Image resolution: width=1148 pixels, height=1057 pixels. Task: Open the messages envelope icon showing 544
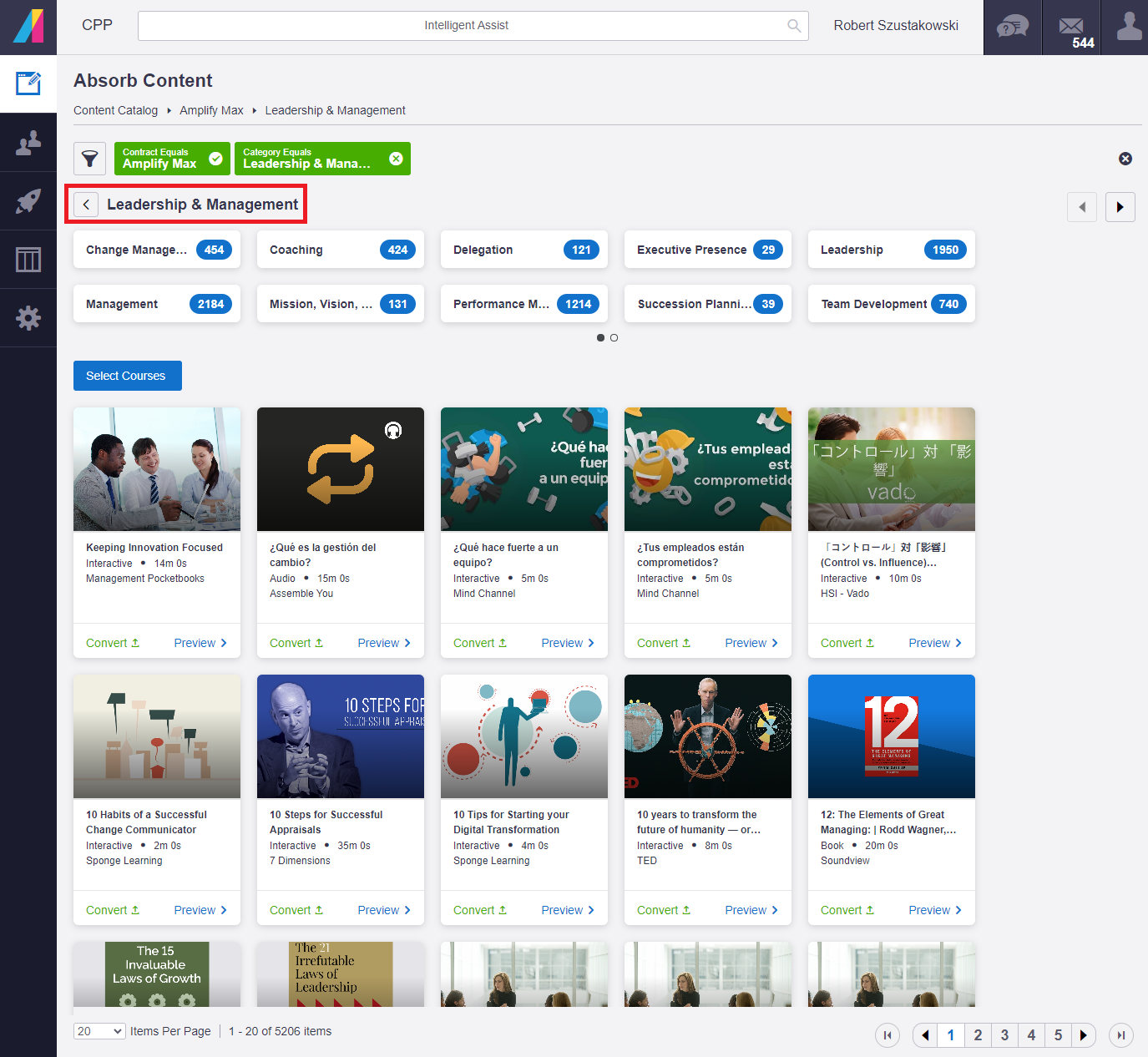[x=1072, y=27]
